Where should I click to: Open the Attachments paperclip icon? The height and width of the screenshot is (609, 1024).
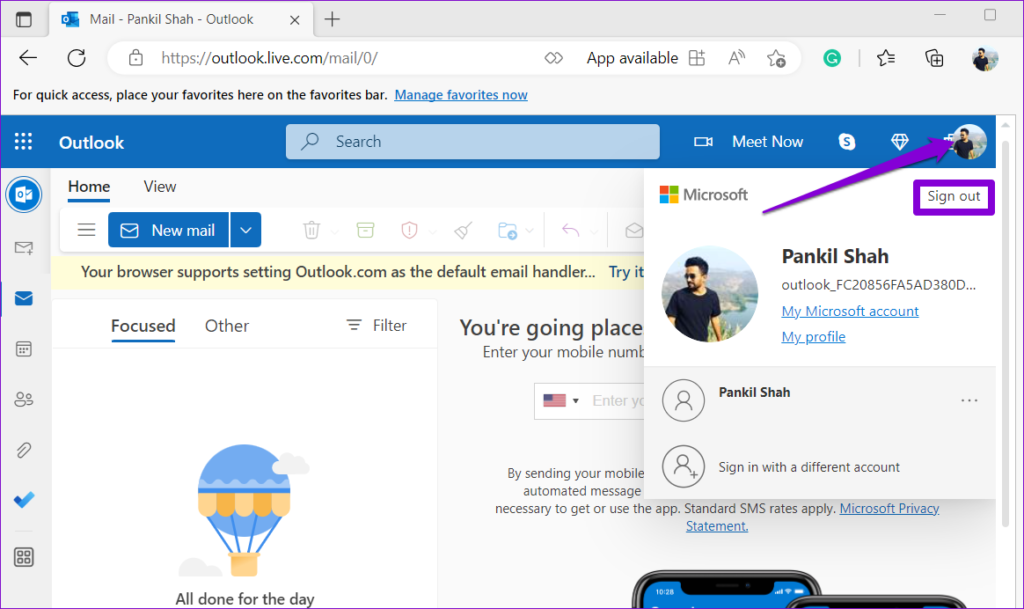click(24, 449)
